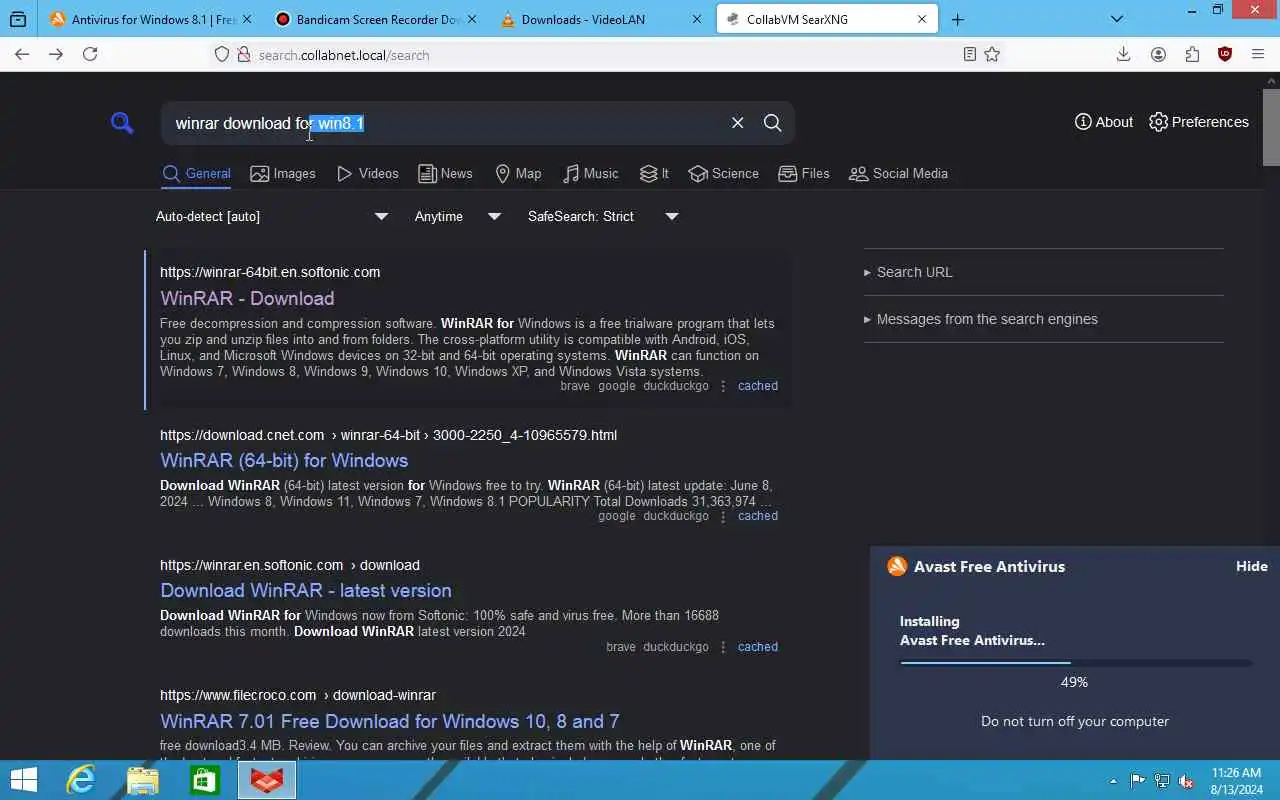Screen dimensions: 1280x800
Task: Close the CollabVM SearXNG tab
Action: [x=922, y=19]
